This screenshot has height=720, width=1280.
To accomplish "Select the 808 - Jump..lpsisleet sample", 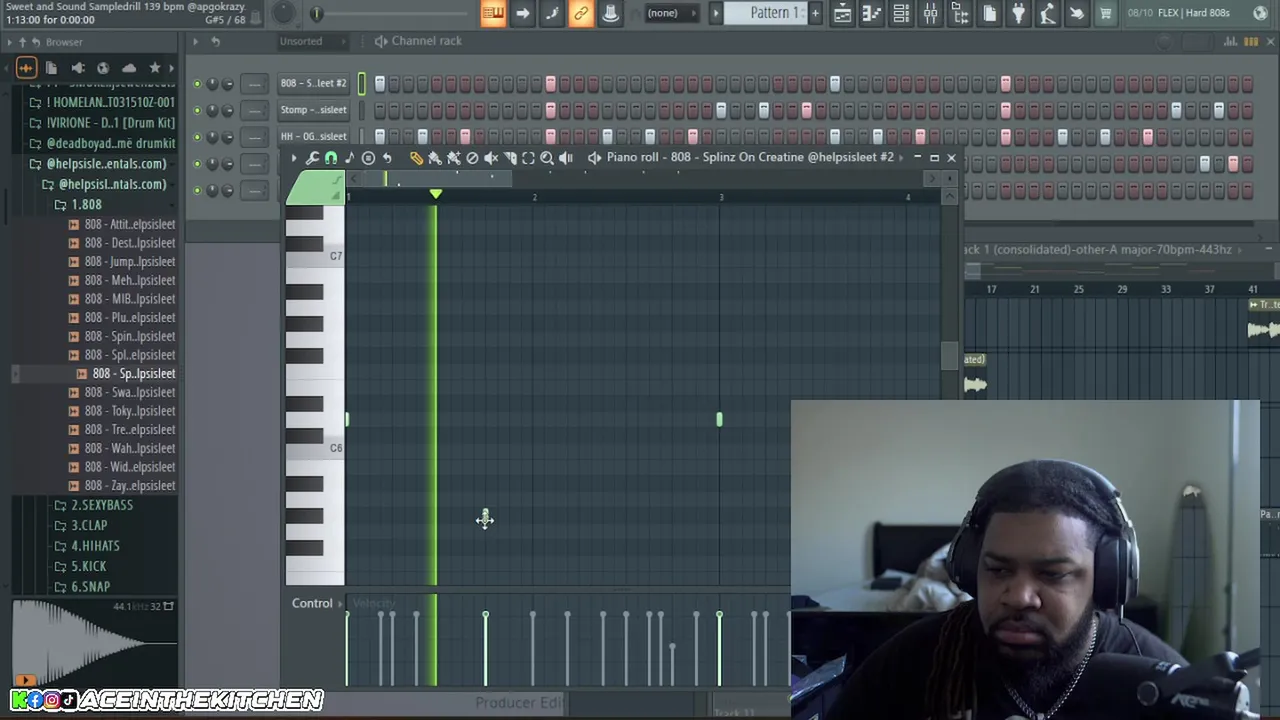I will 121,262.
